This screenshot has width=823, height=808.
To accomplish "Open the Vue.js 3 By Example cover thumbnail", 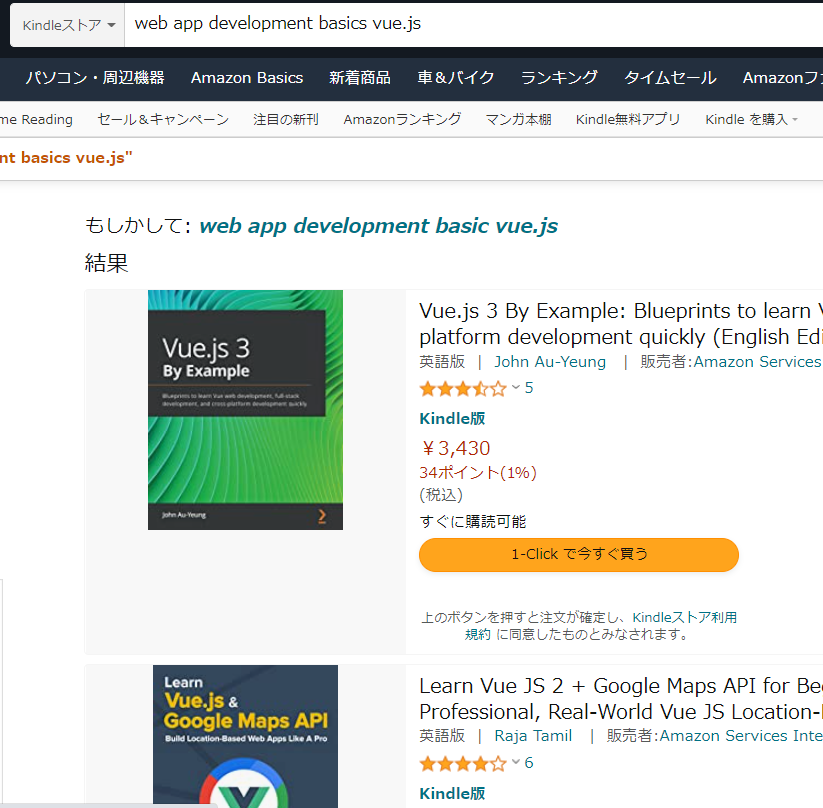I will [x=245, y=410].
